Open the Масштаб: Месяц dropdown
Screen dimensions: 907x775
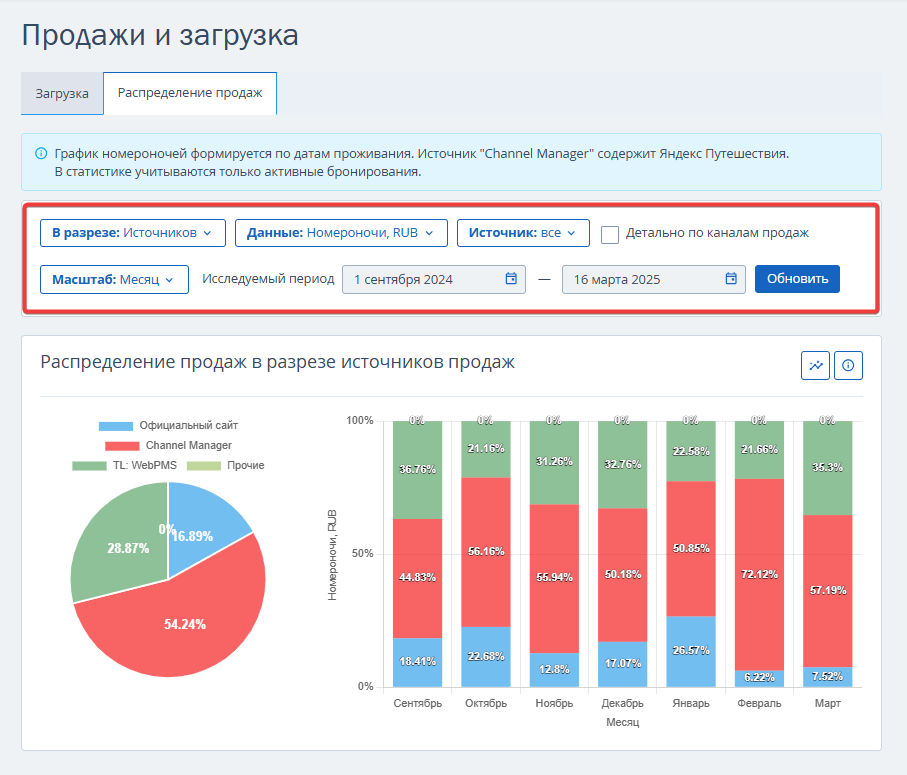pos(114,279)
